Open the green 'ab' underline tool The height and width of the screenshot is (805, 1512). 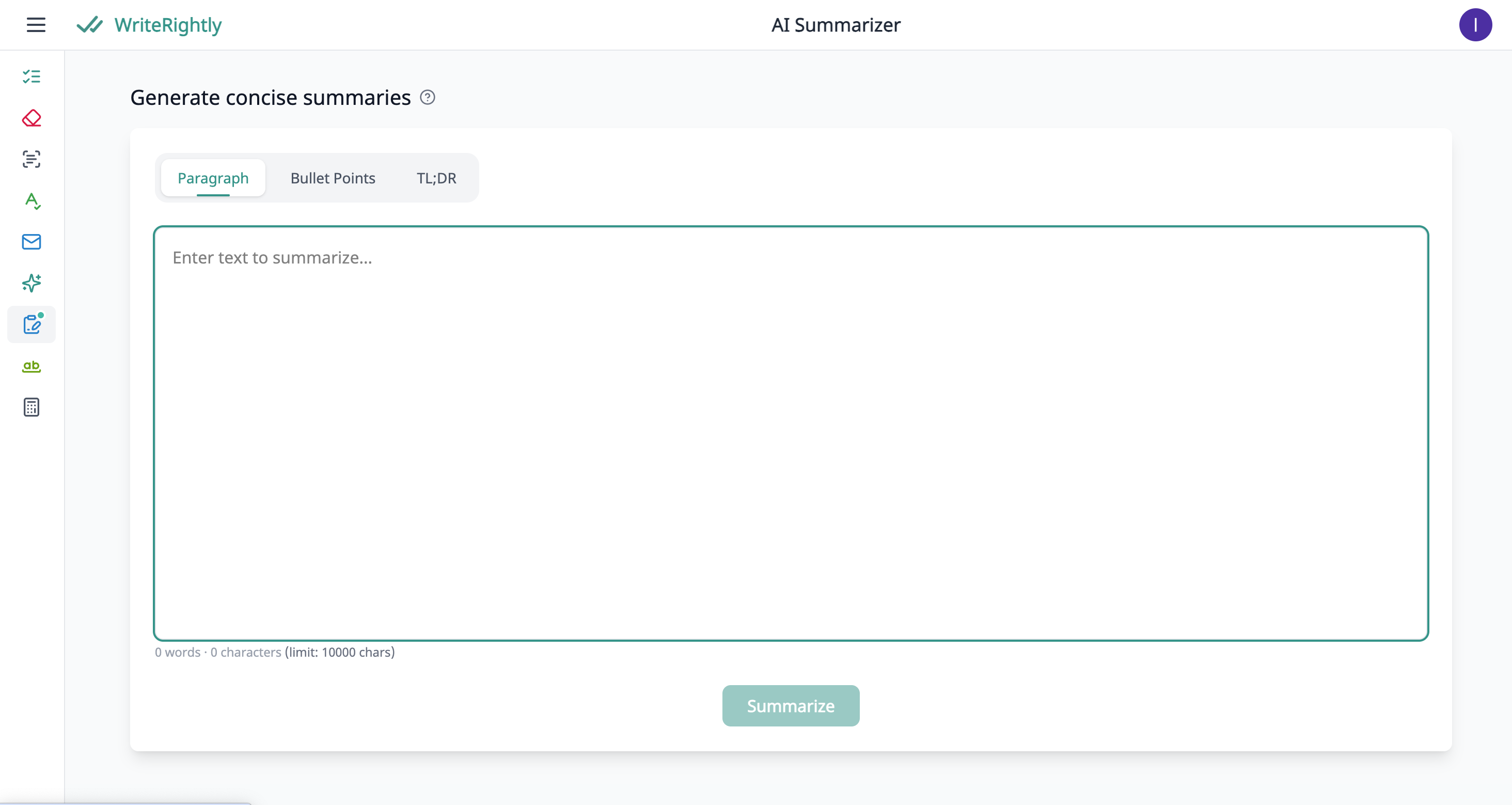(31, 366)
